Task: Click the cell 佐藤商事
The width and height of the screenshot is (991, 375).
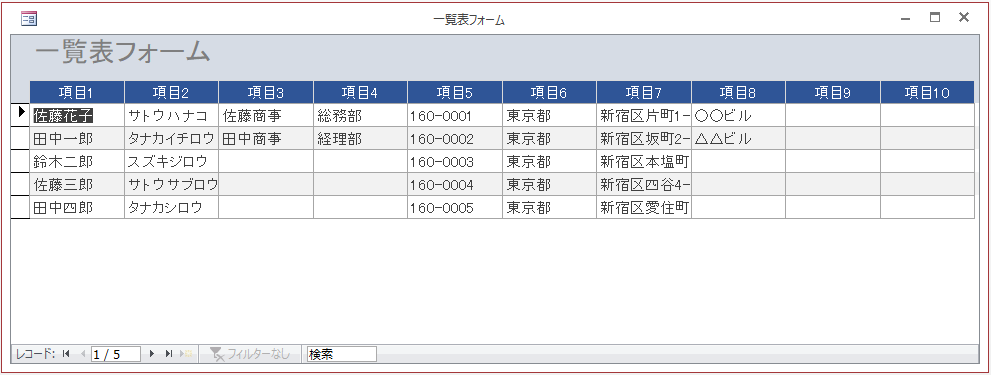Action: 265,116
